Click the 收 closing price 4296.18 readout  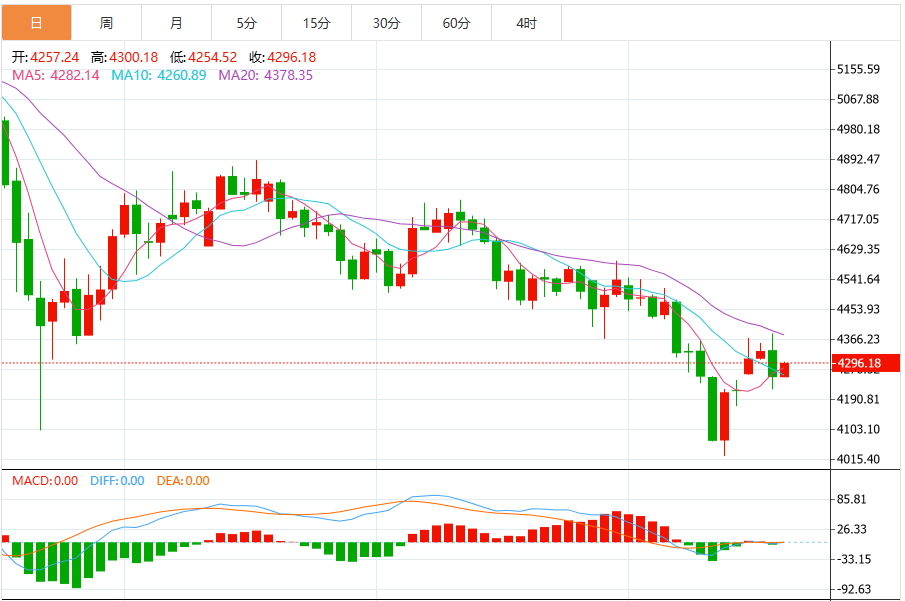[283, 57]
